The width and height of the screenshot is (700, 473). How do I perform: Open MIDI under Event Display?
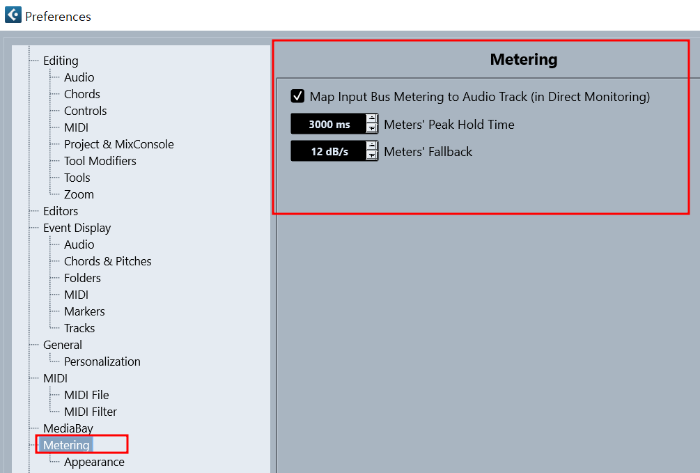coord(76,295)
